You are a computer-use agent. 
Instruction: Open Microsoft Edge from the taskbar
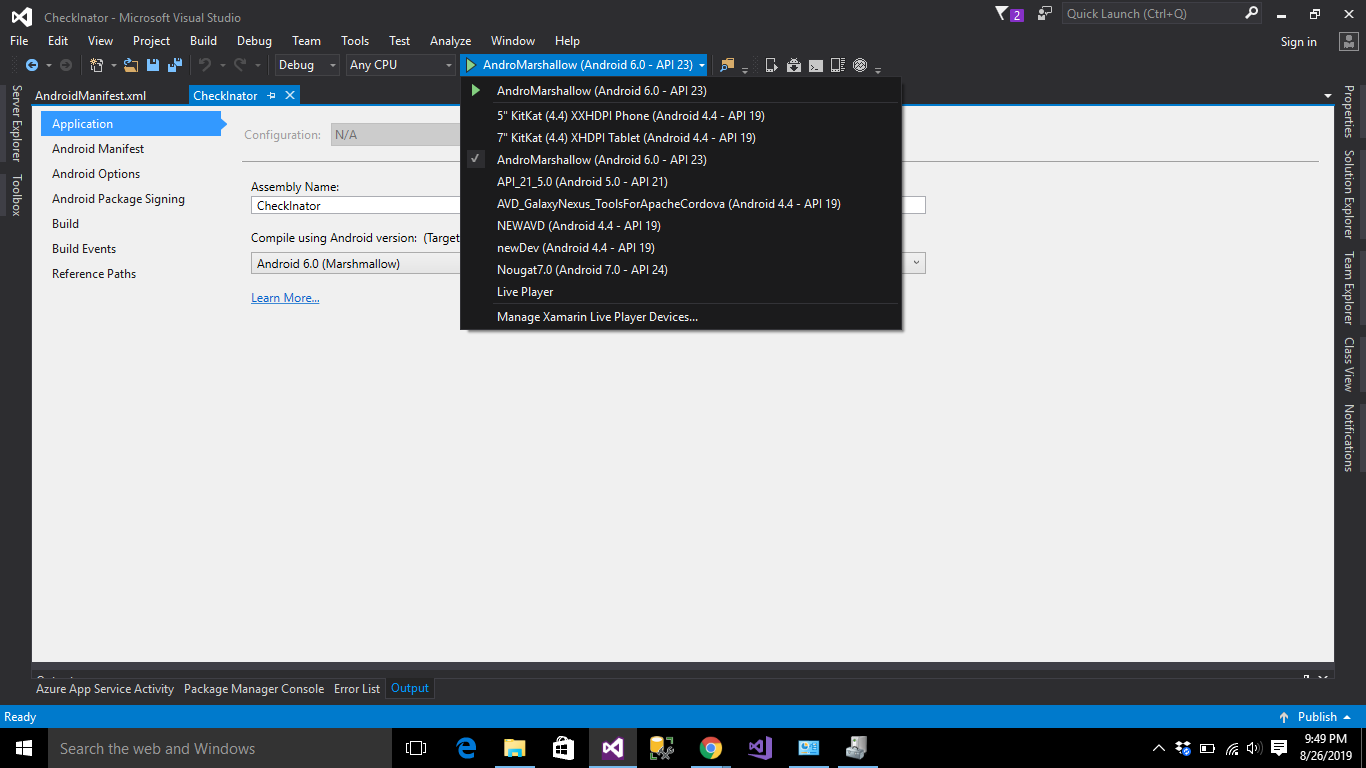[x=466, y=748]
